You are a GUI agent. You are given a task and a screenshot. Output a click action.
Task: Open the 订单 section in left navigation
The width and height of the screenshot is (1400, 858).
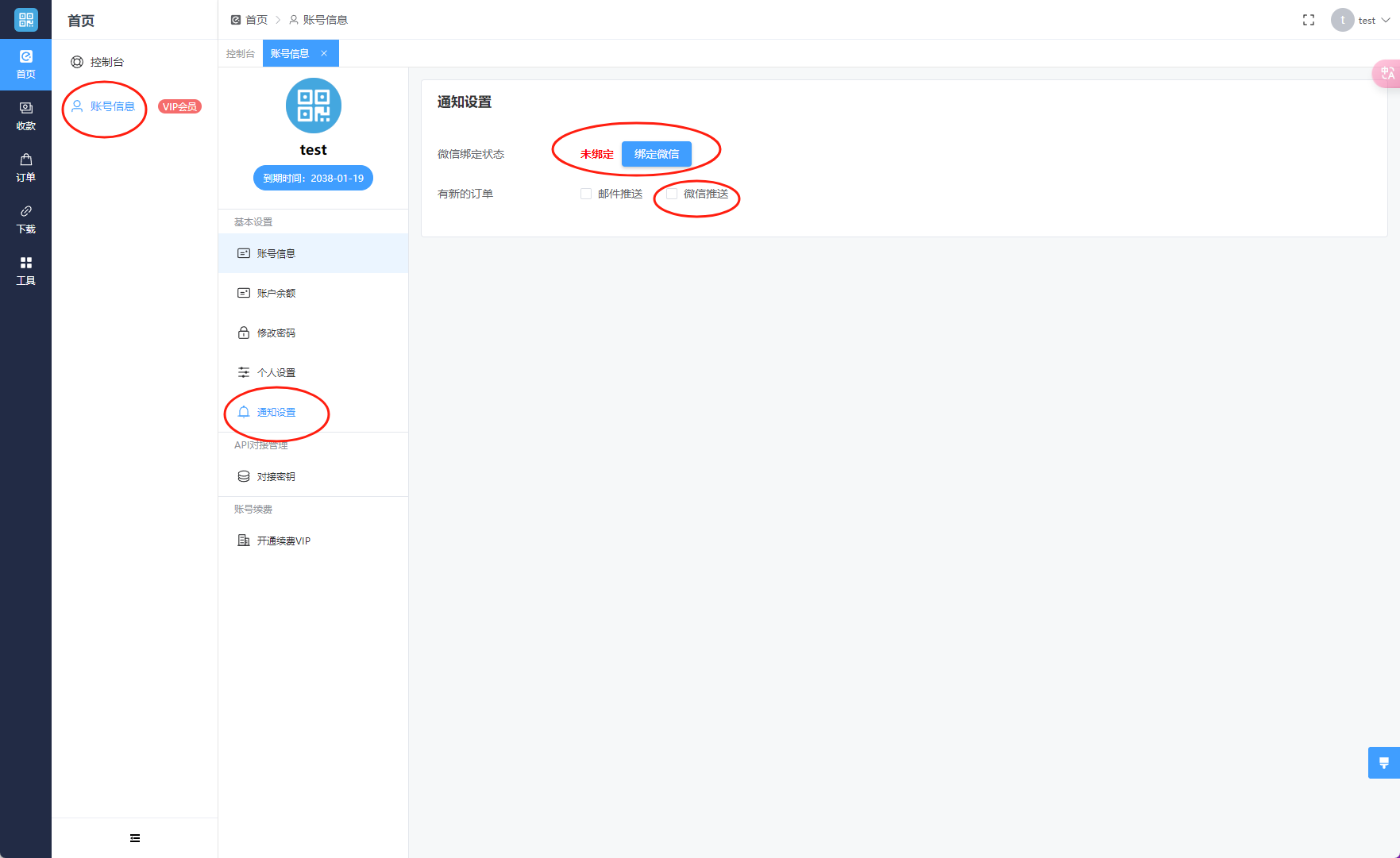pyautogui.click(x=25, y=167)
